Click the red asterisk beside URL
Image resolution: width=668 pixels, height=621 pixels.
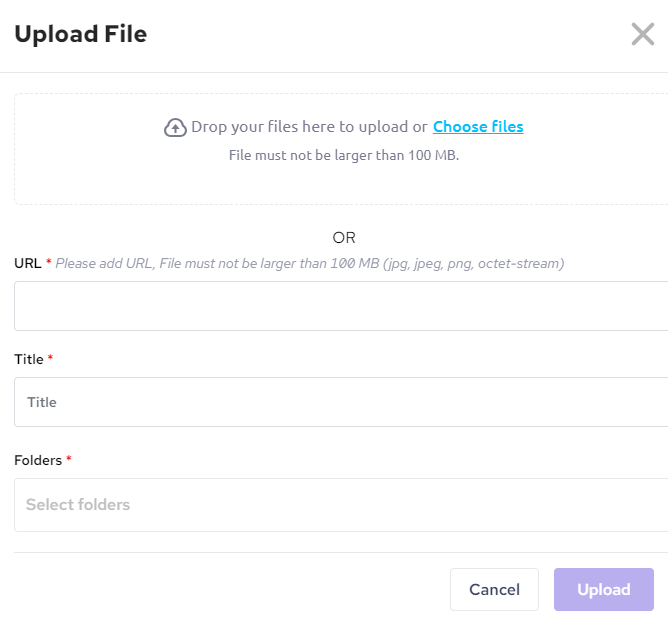(x=49, y=263)
